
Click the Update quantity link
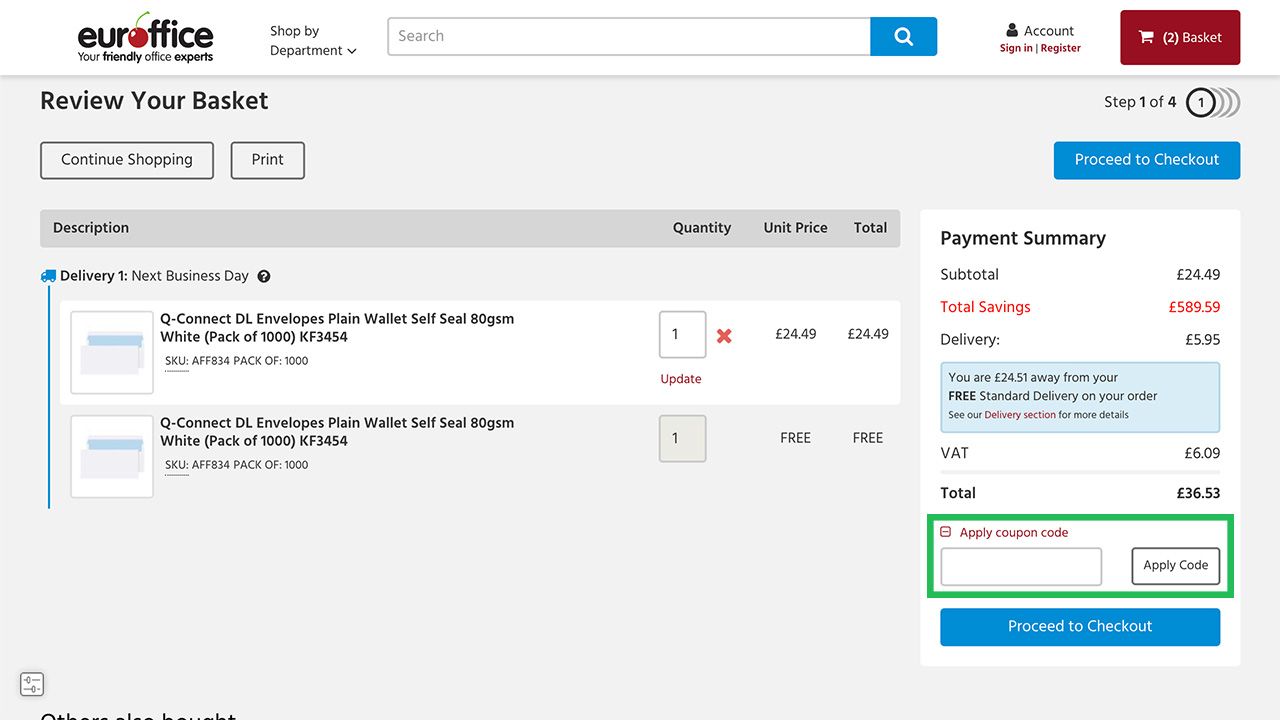(681, 379)
